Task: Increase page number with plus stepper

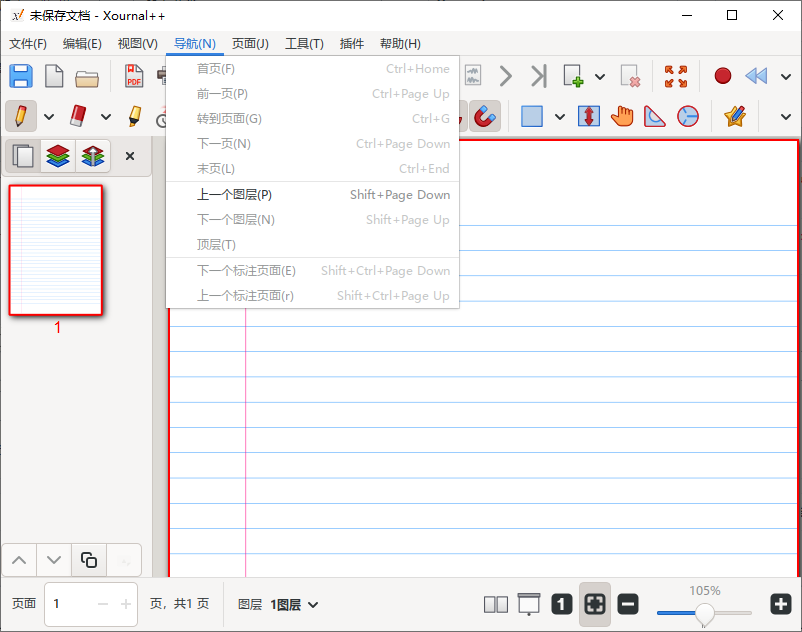Action: [126, 604]
